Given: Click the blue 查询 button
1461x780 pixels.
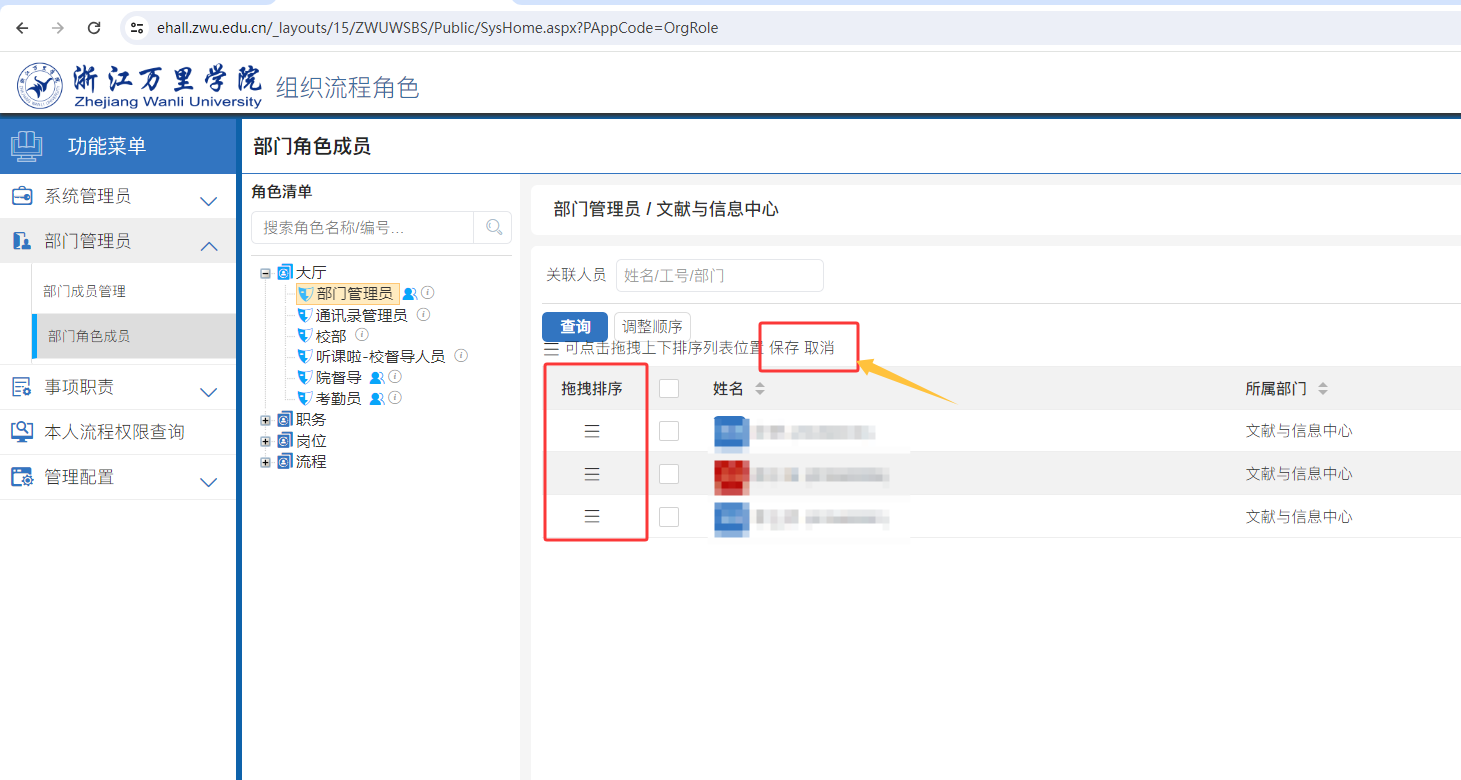Looking at the screenshot, I should 574,327.
